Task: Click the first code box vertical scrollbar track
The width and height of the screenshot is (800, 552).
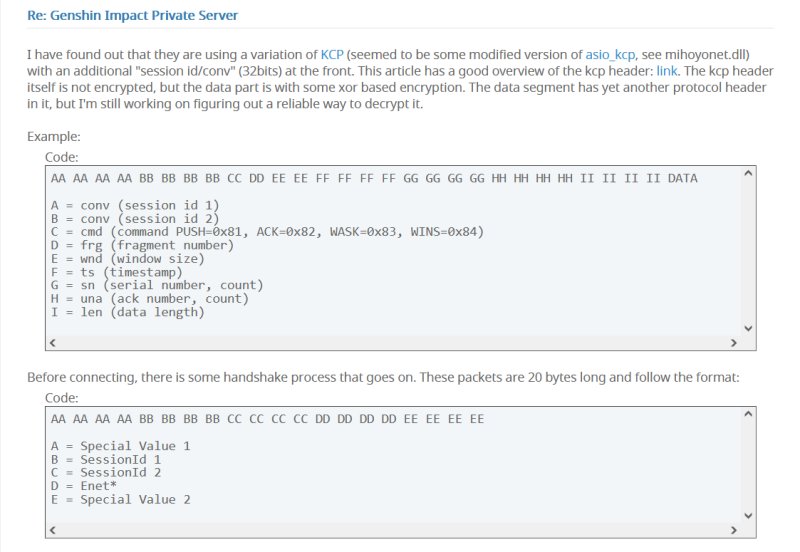Action: point(748,251)
